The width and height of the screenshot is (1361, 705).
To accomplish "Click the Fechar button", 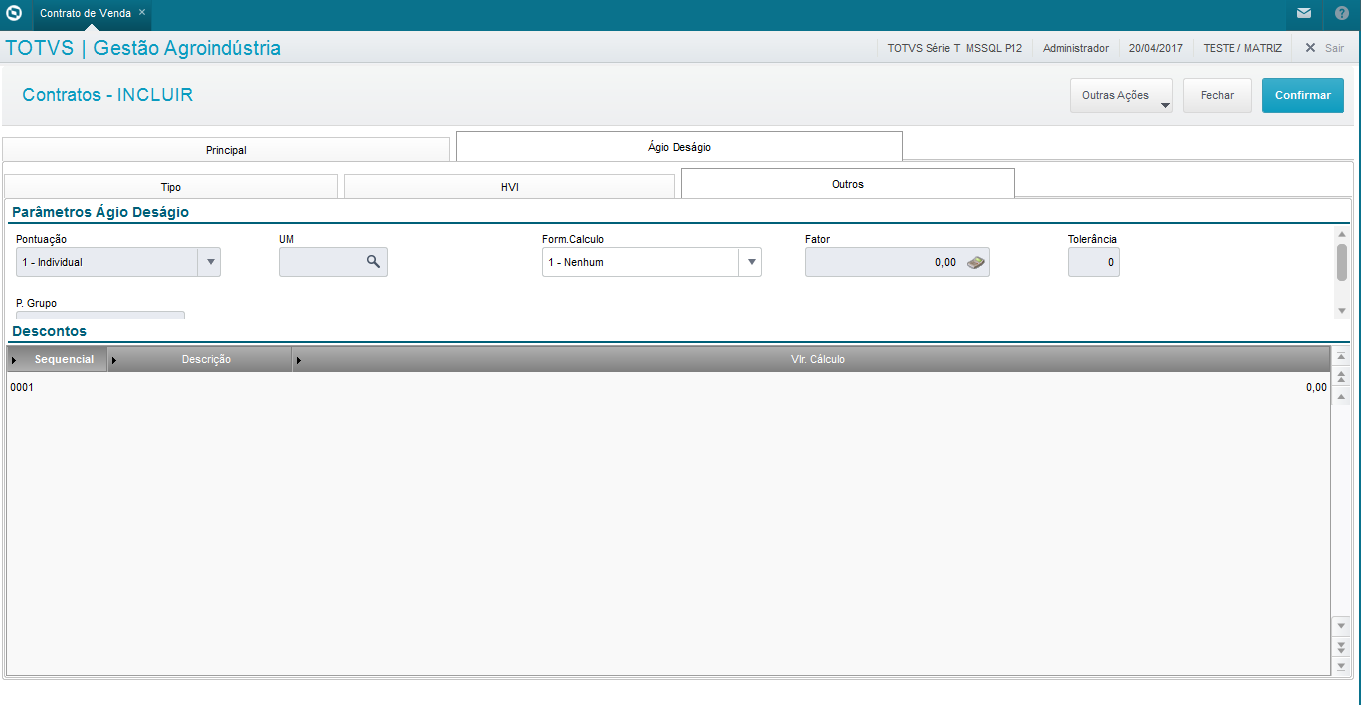I will point(1217,95).
